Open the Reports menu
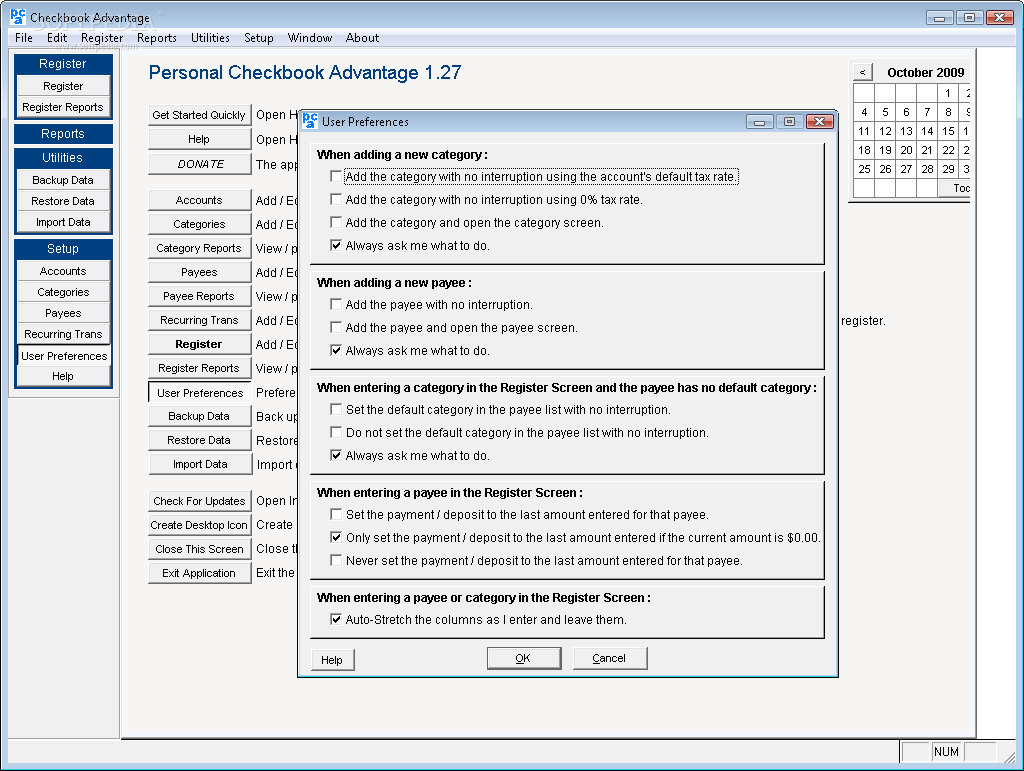1024x771 pixels. click(x=157, y=38)
